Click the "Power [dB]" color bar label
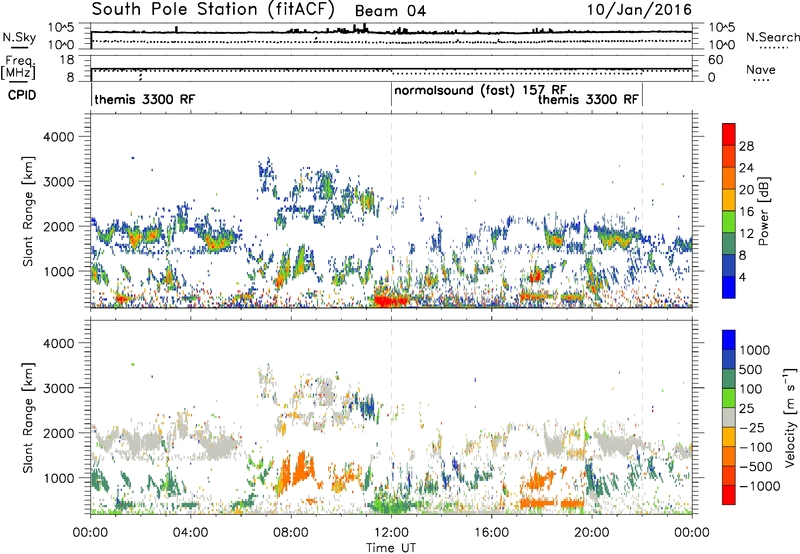Viewport: 800px width, 554px height. [x=764, y=211]
